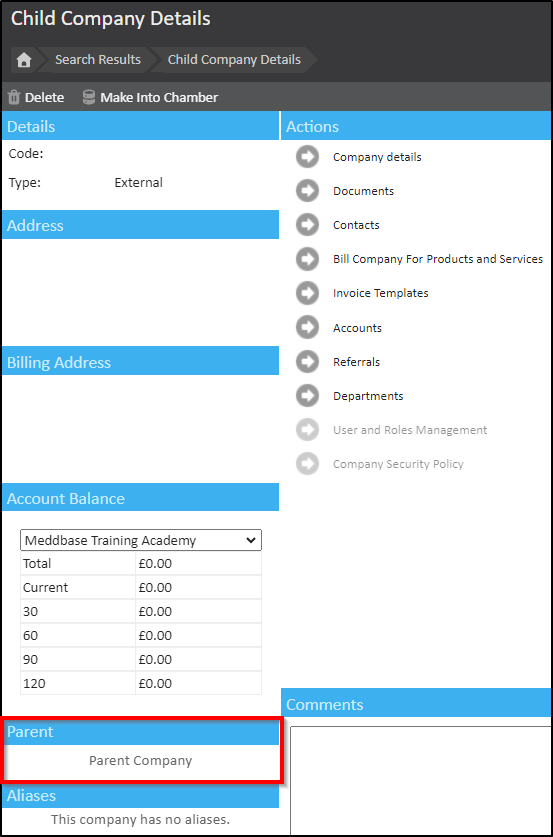
Task: Click inside the Comments text box
Action: pos(421,780)
